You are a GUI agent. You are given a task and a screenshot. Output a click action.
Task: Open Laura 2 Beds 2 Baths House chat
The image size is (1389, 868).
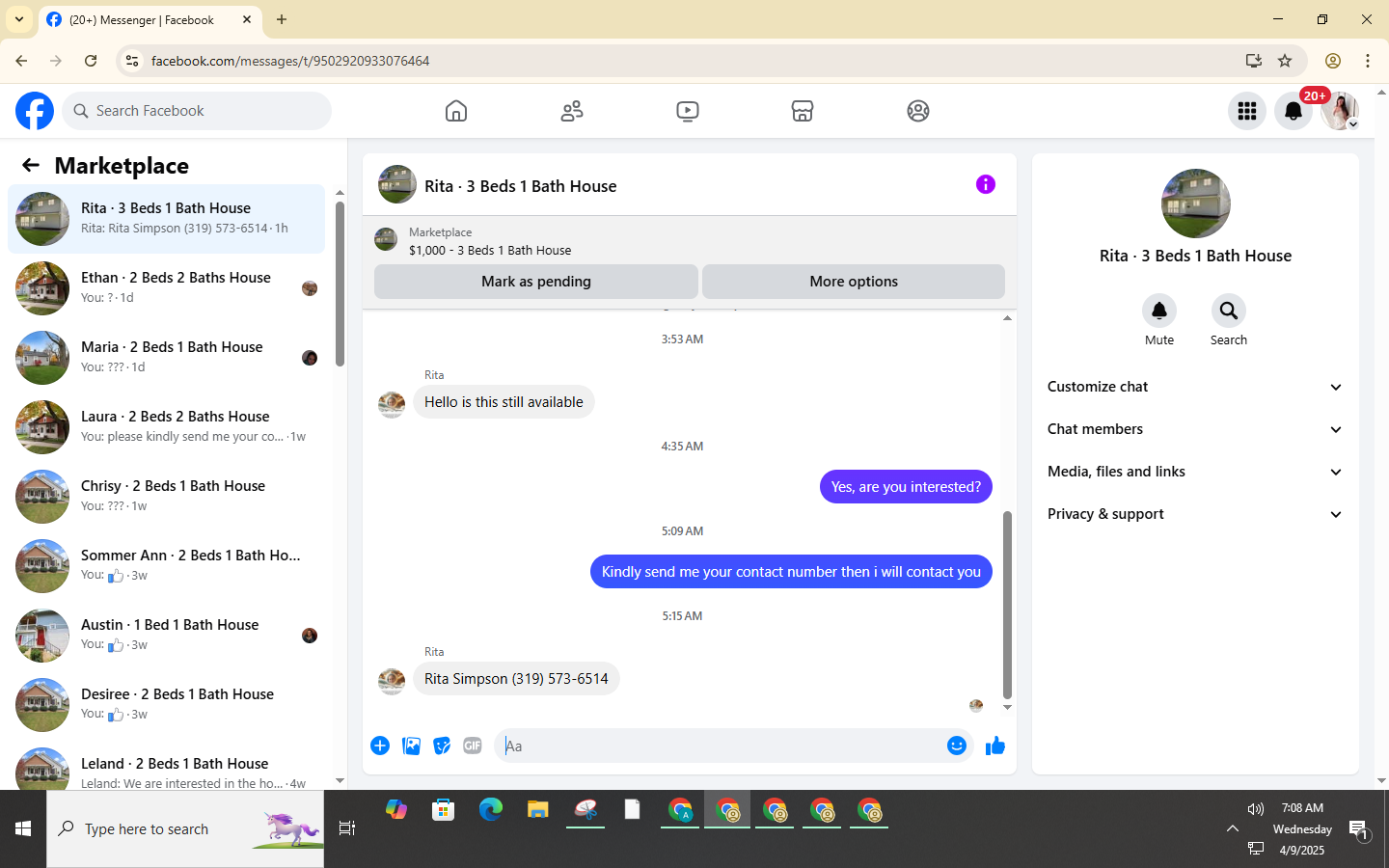[167, 427]
